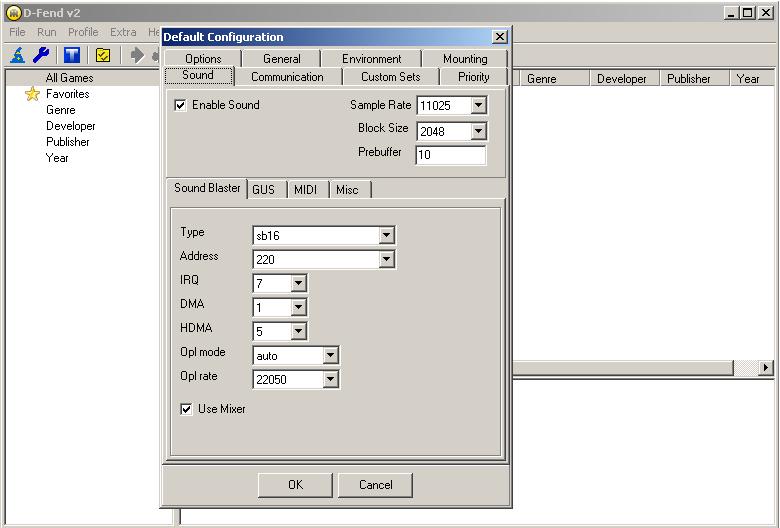
Task: Select Publisher in the left tree
Action: click(68, 142)
